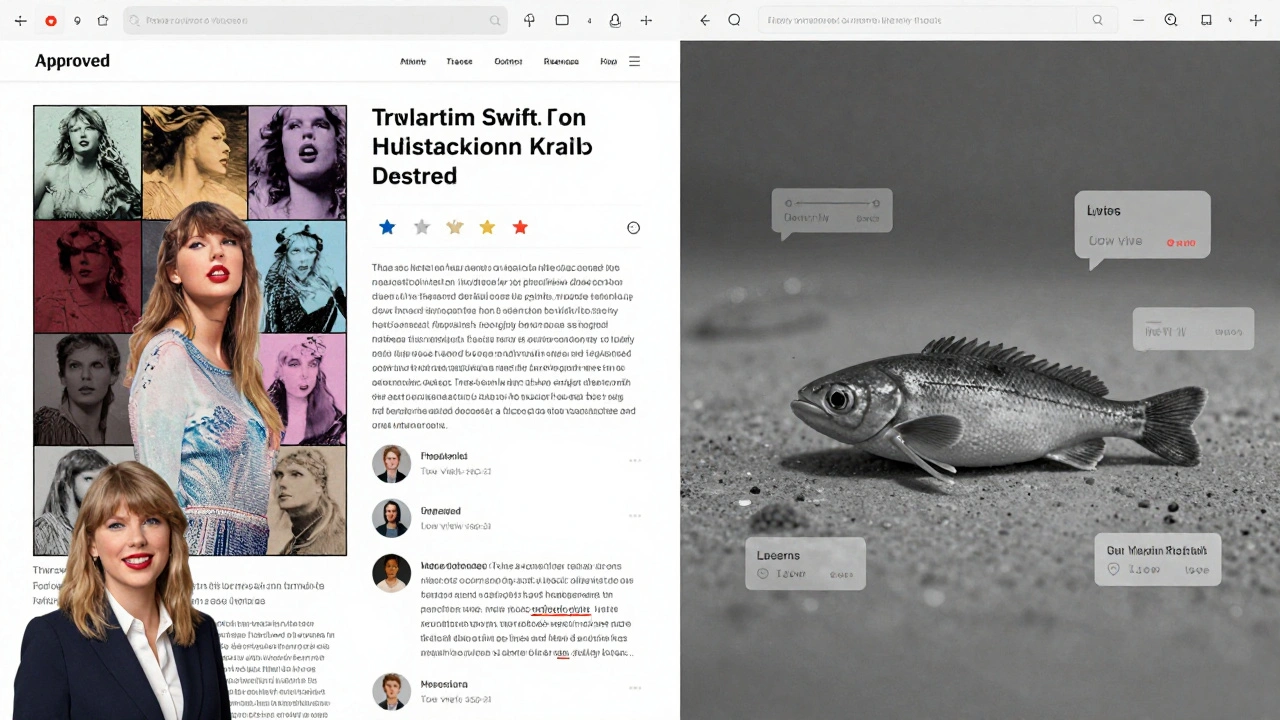
Task: Open the three-dot menu on the Mesestara review
Action: click(x=635, y=688)
